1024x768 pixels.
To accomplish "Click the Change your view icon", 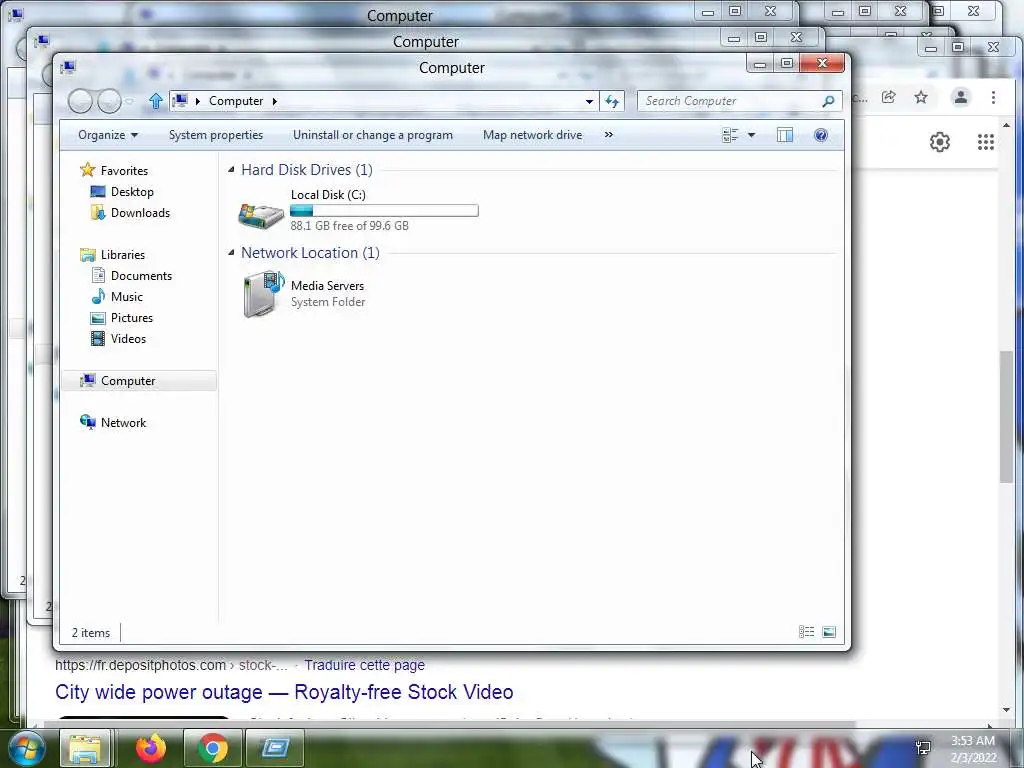I will (730, 135).
